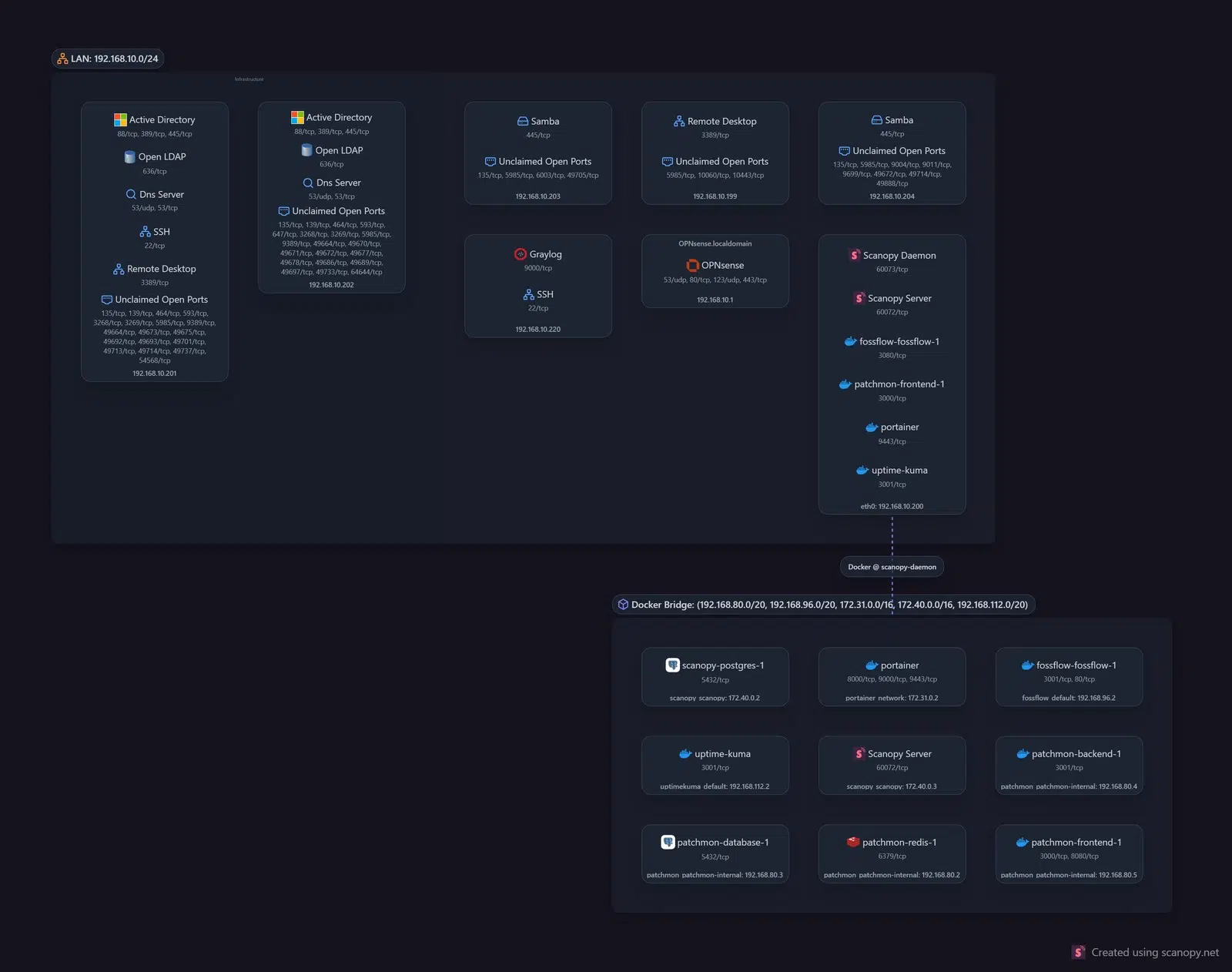Click the Scanopy Server icon on the eth0 192.168.10.200 host

[x=859, y=298]
